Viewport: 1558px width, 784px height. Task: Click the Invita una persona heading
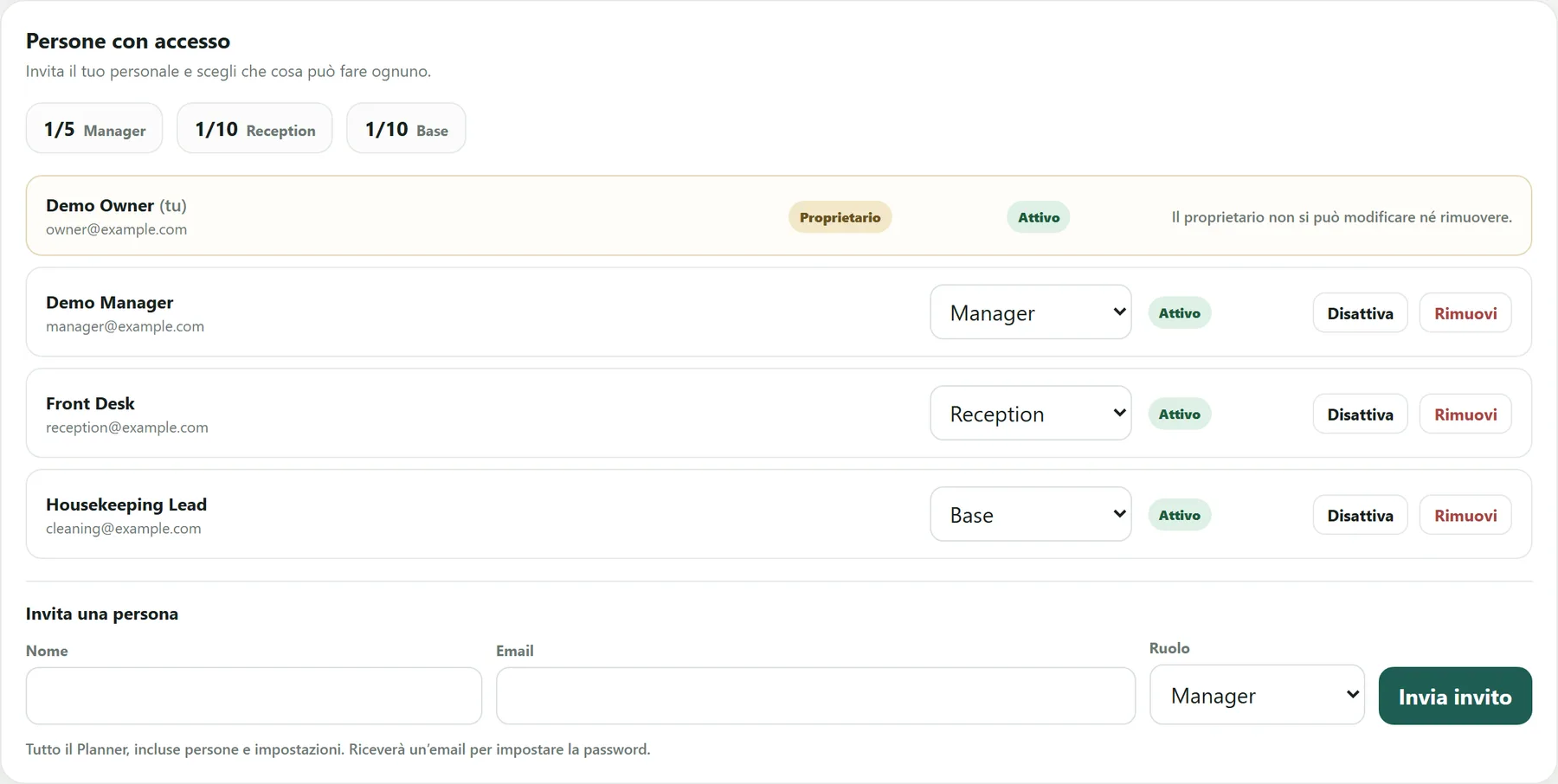point(102,614)
